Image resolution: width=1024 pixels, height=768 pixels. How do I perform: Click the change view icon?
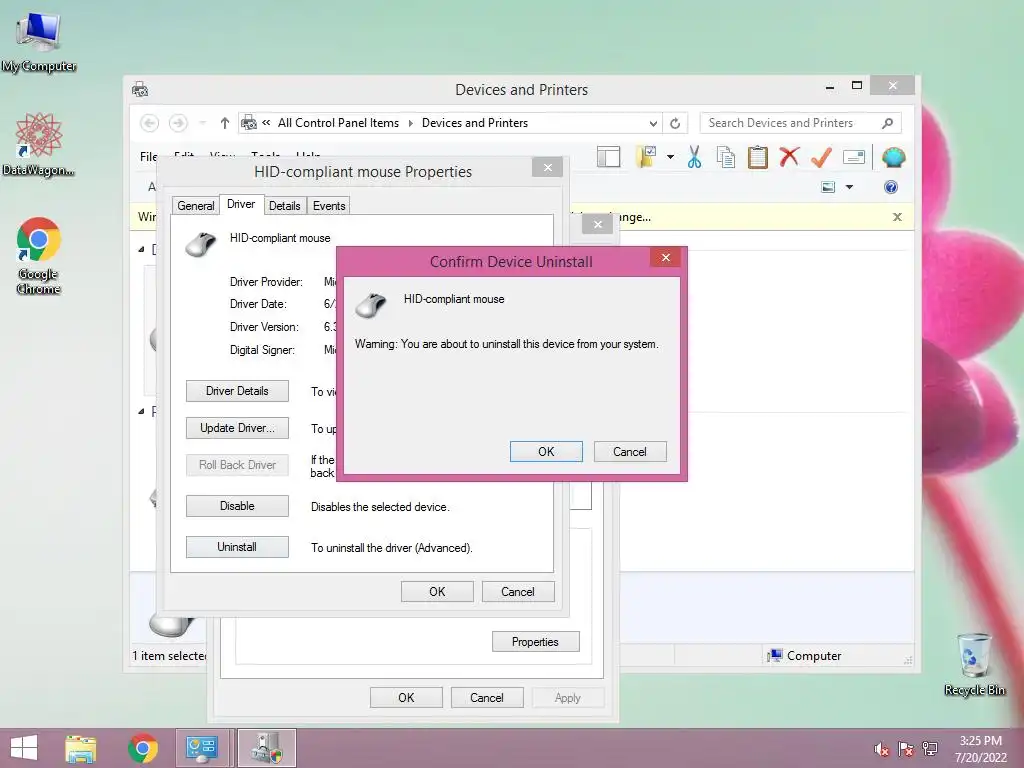tap(828, 187)
